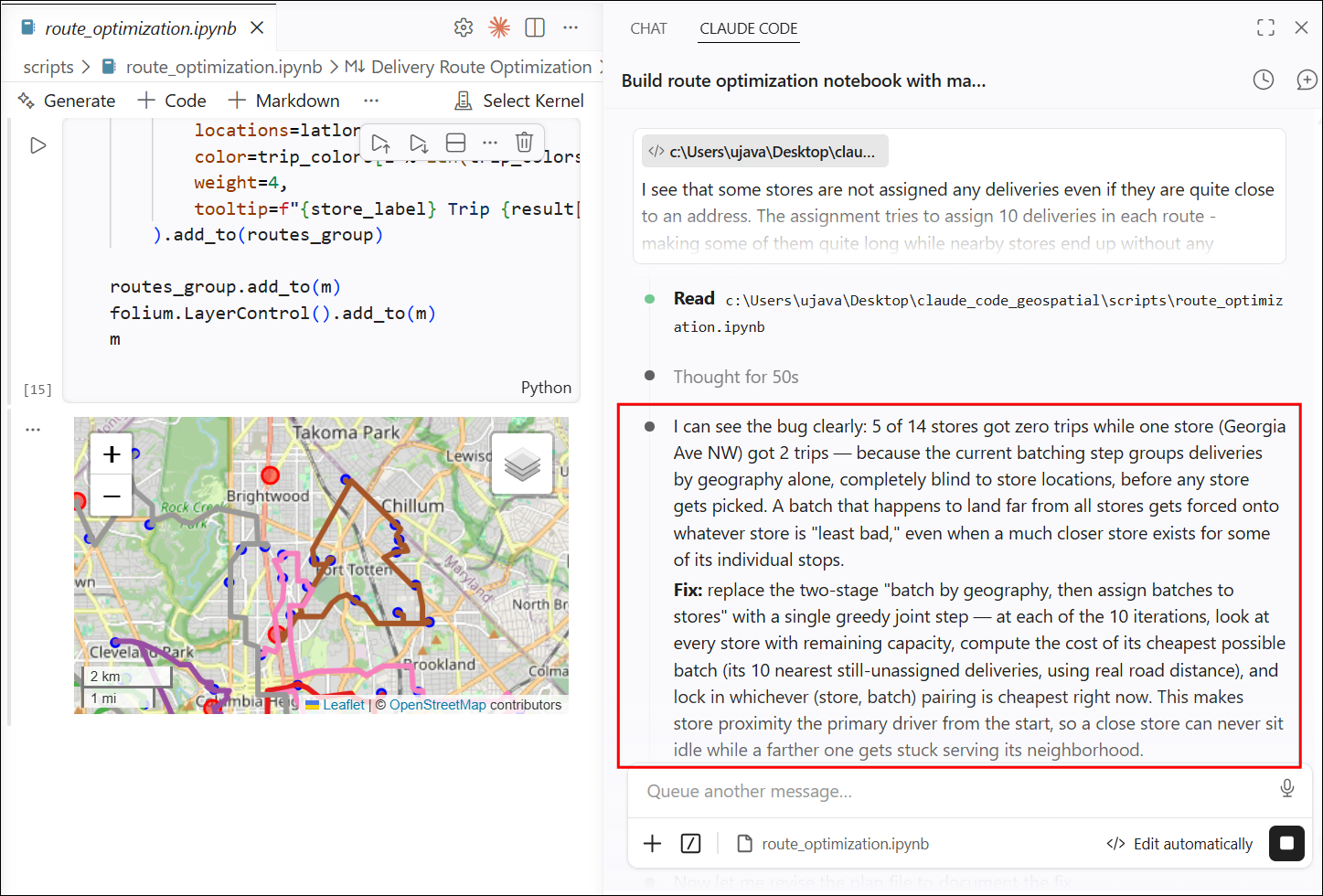Open the notebook settings gear icon
This screenshot has height=896, width=1323.
[x=464, y=27]
